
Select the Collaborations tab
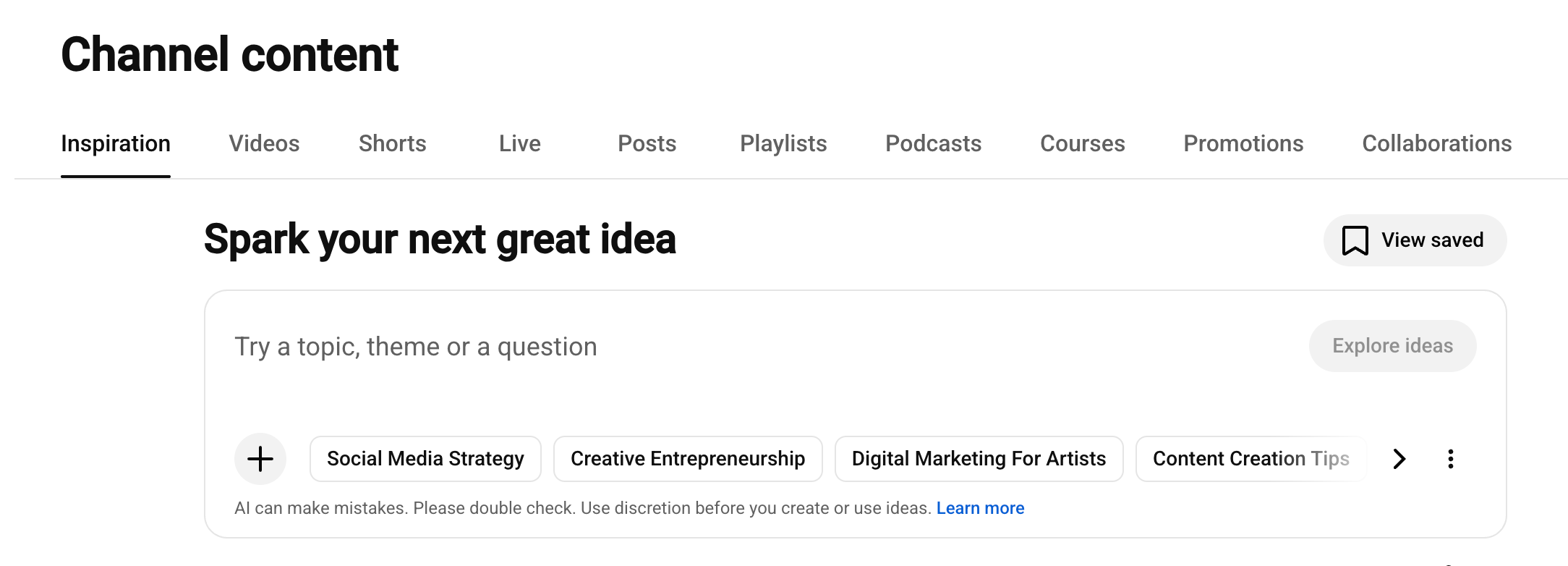click(x=1437, y=143)
